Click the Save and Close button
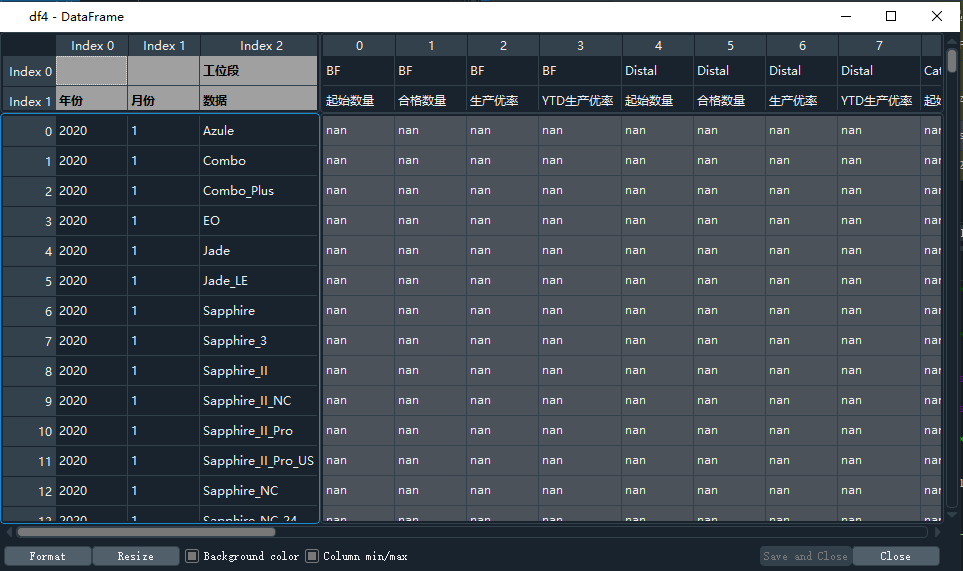The image size is (963, 571). (805, 556)
